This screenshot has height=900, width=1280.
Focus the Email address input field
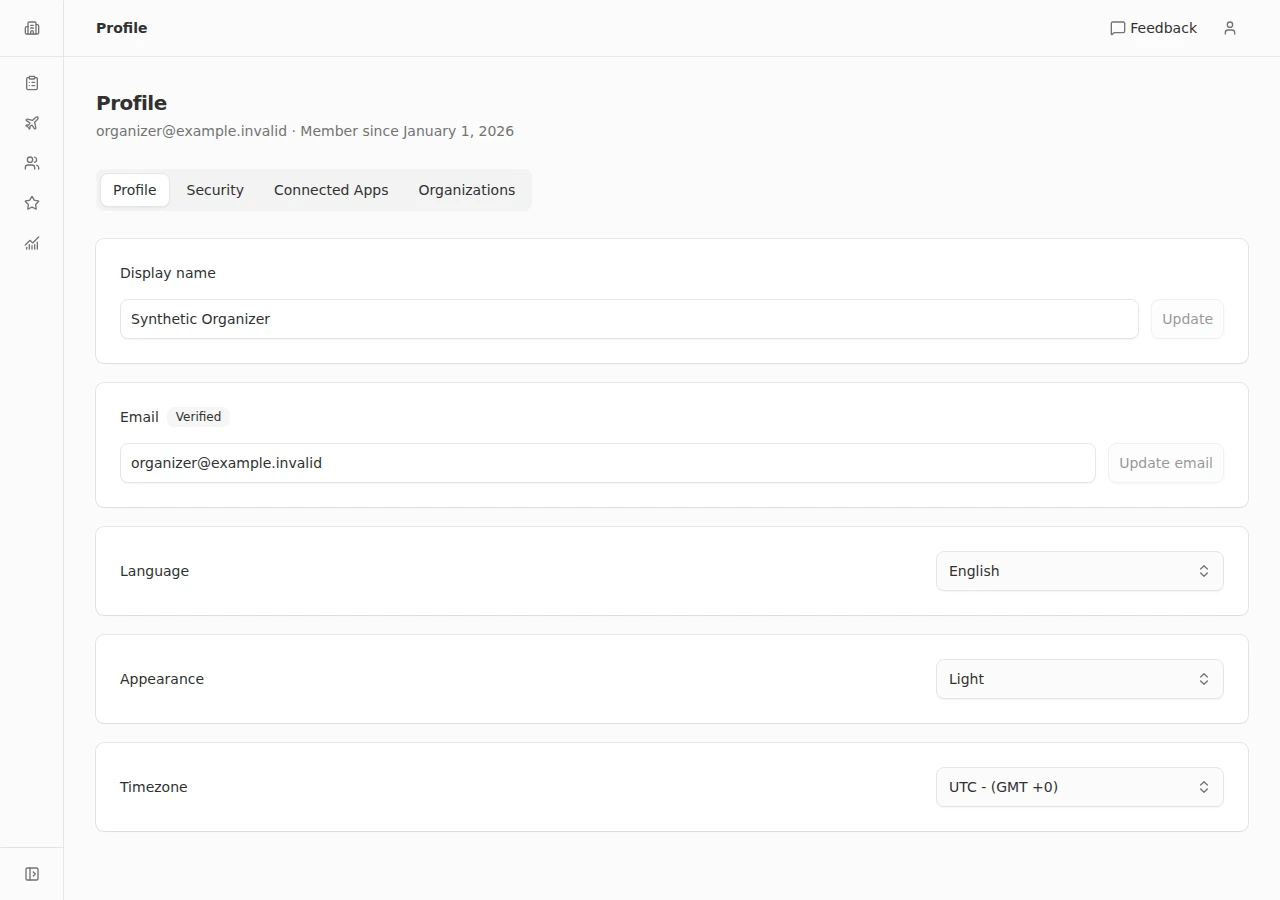(608, 463)
